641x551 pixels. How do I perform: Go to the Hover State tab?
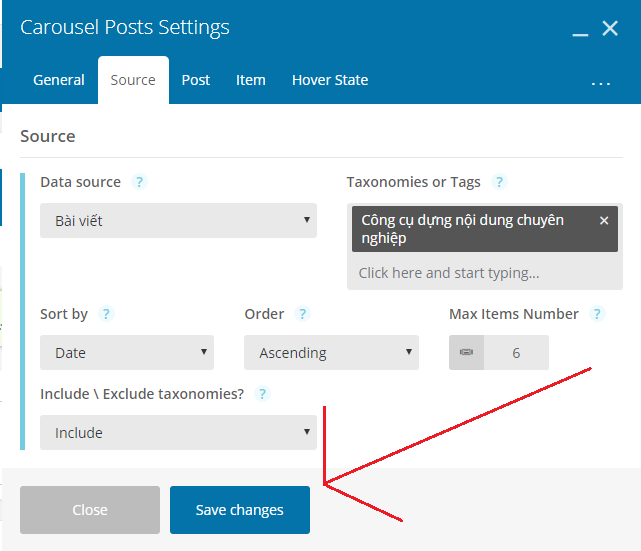coord(330,80)
